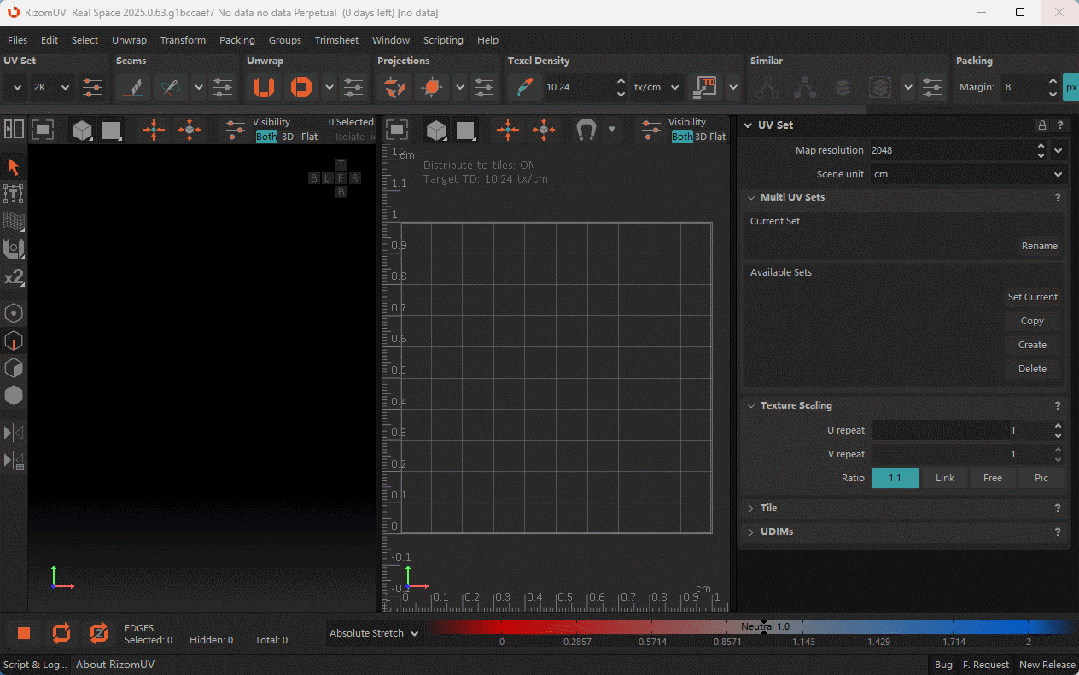Click the orange Optimize icon next to Unfold
This screenshot has height=675, width=1079.
click(301, 87)
